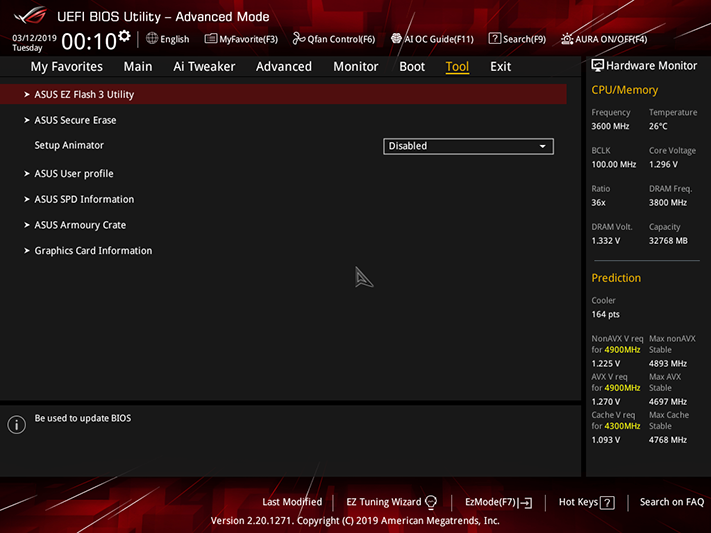Viewport: 711px width, 533px height.
Task: Open Search(F9) question mark icon
Action: (494, 39)
